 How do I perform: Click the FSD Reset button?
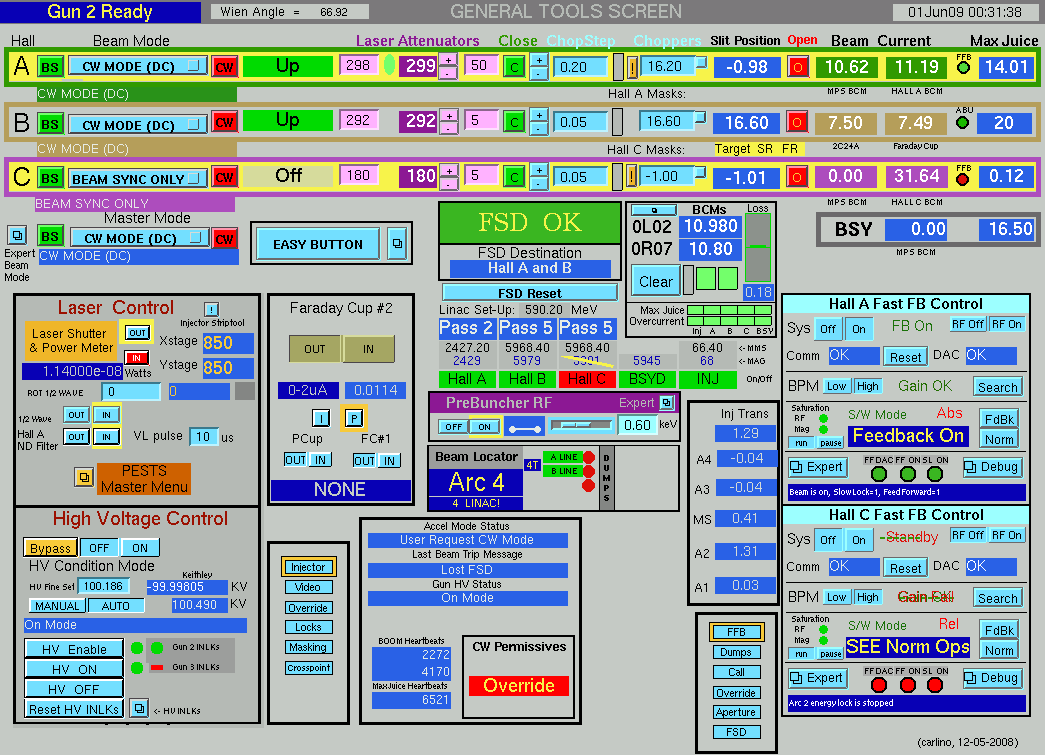pyautogui.click(x=530, y=293)
